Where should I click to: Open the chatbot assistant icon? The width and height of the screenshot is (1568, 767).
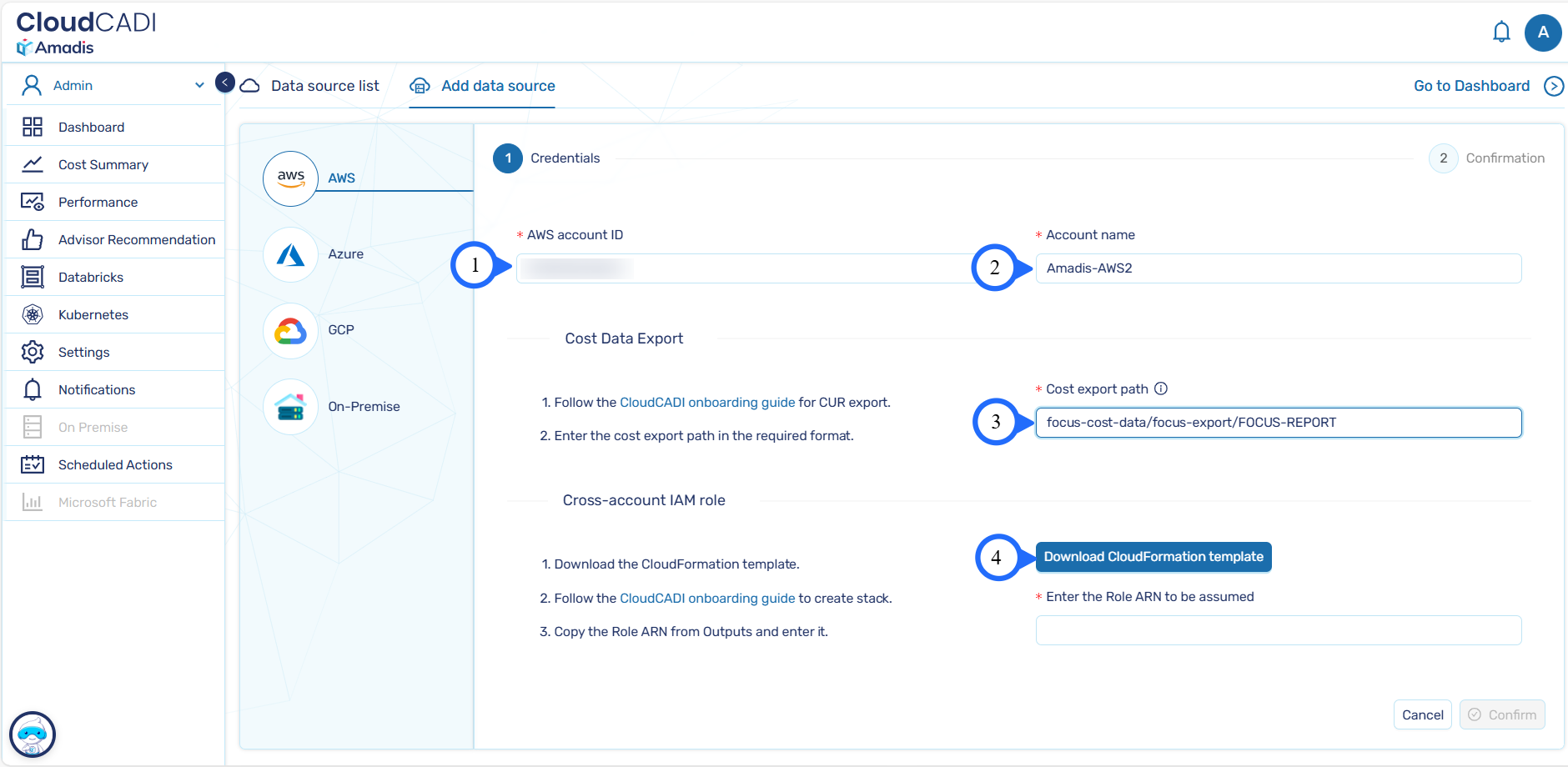33,734
